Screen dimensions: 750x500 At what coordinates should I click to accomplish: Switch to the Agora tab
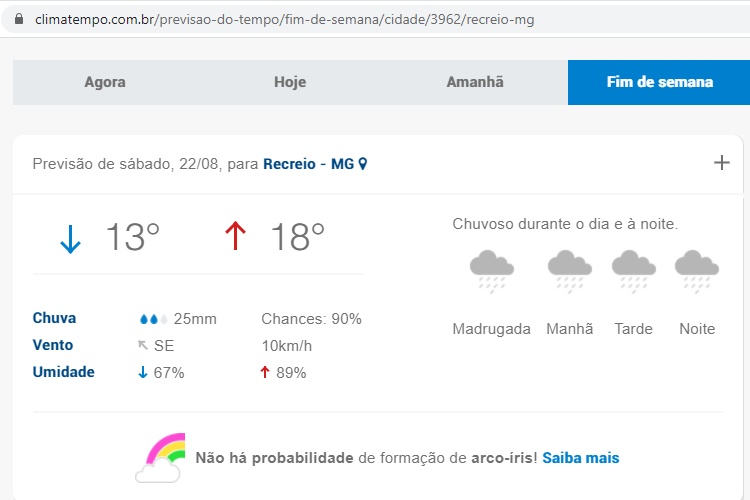105,82
